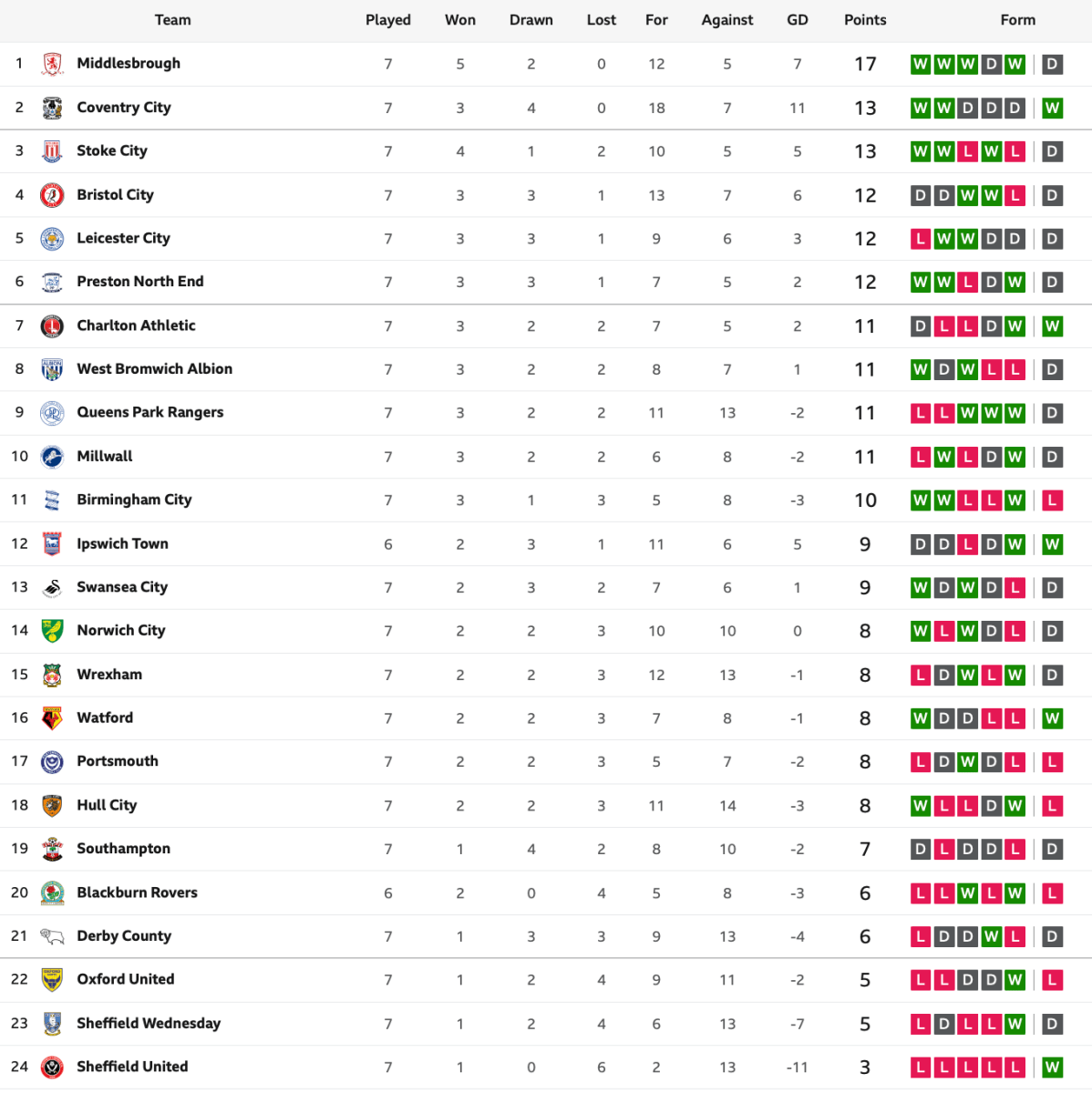The width and height of the screenshot is (1092, 1094).
Task: Click the Watford club crest icon
Action: (x=53, y=718)
